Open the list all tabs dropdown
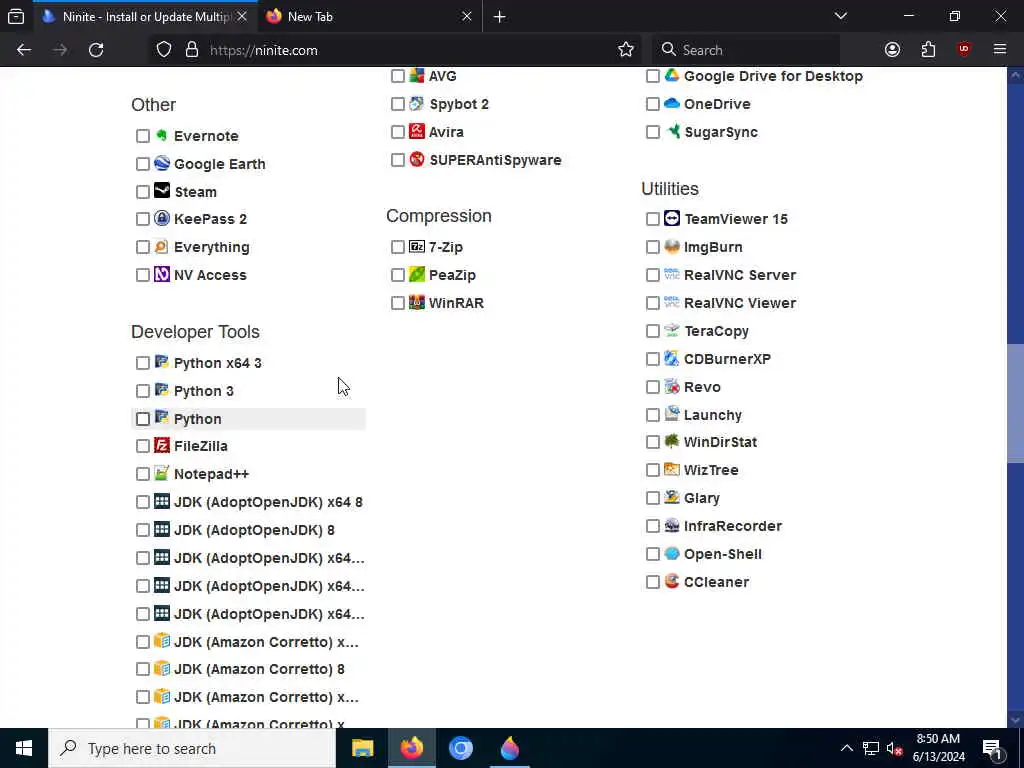The height and width of the screenshot is (768, 1024). (840, 16)
